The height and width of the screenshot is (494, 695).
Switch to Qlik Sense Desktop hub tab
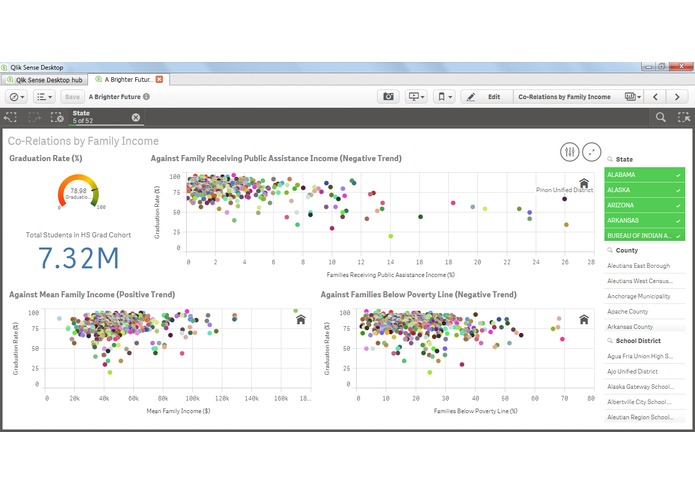44,80
